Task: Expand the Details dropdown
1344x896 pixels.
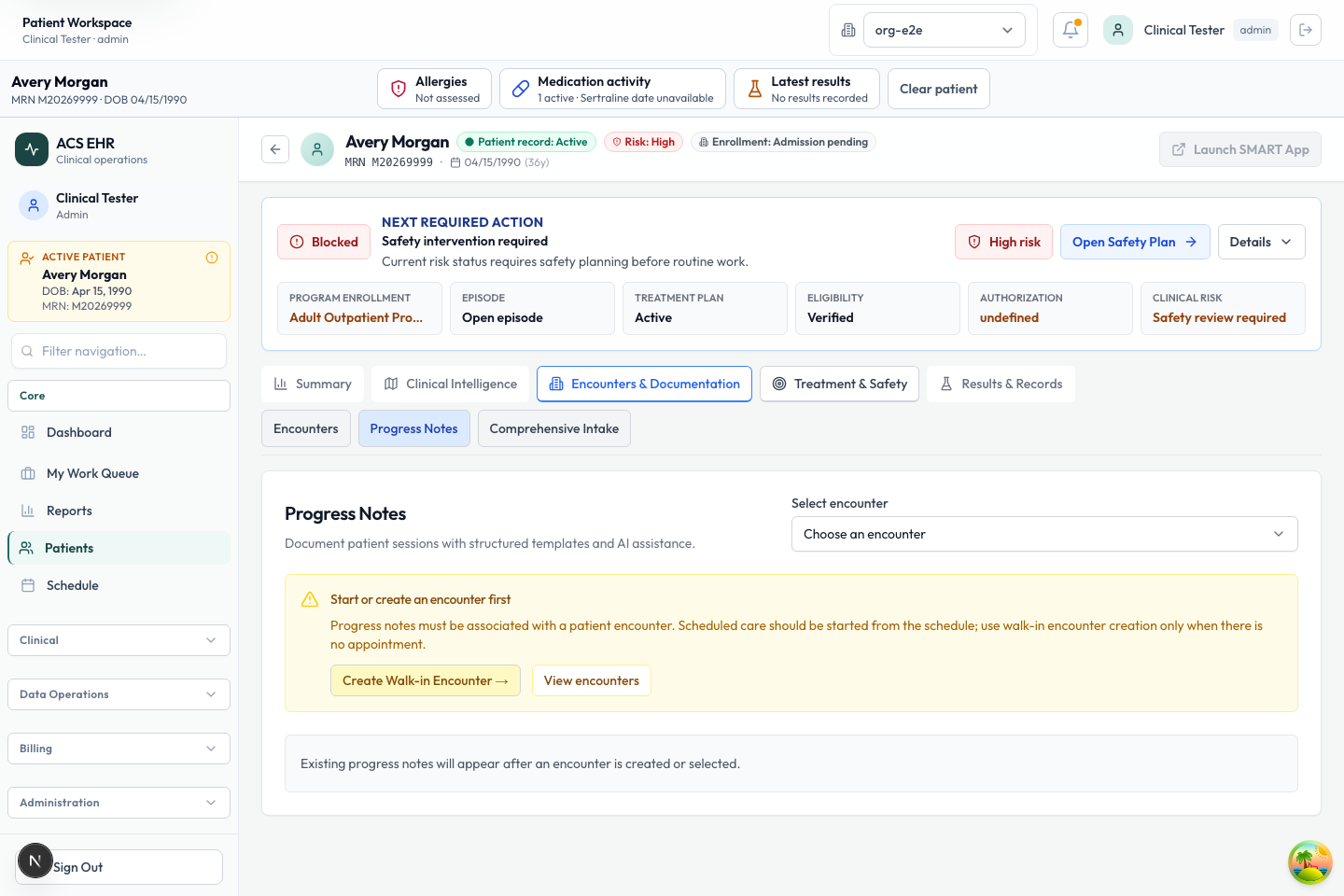Action: pyautogui.click(x=1262, y=242)
